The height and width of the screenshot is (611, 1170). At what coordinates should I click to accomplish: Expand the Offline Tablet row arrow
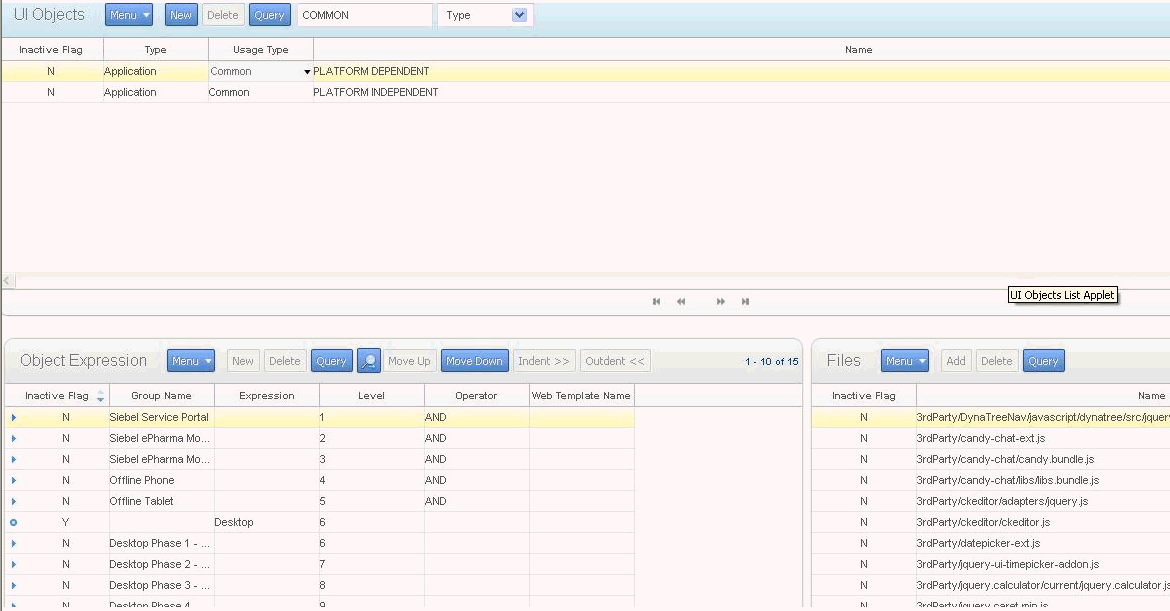pyautogui.click(x=13, y=501)
